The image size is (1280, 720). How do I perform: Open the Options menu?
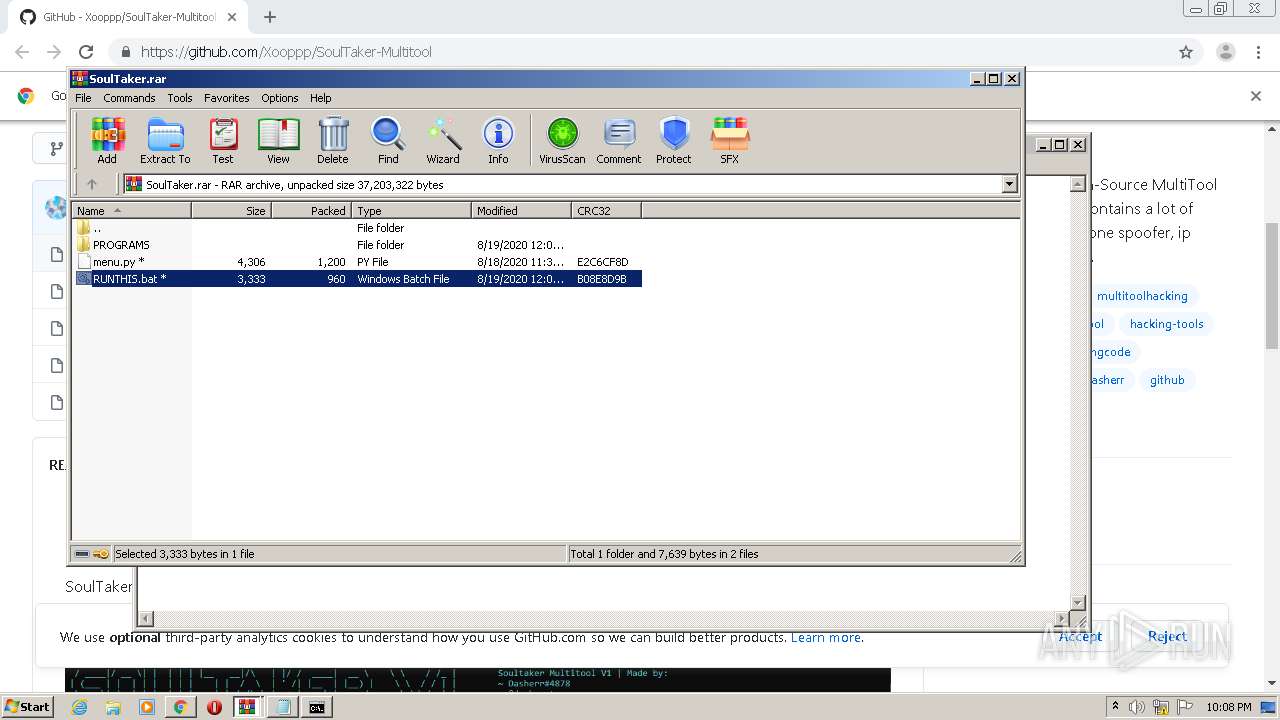pyautogui.click(x=280, y=98)
